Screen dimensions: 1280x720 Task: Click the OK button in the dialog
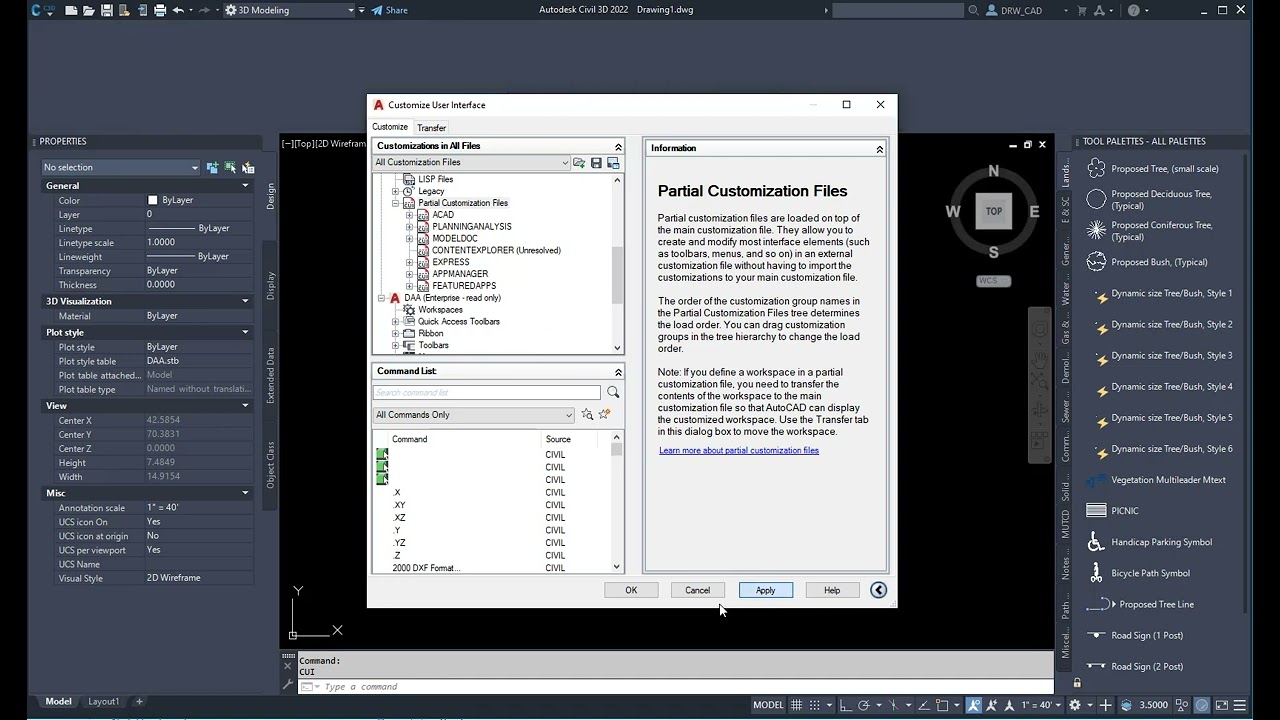(631, 590)
